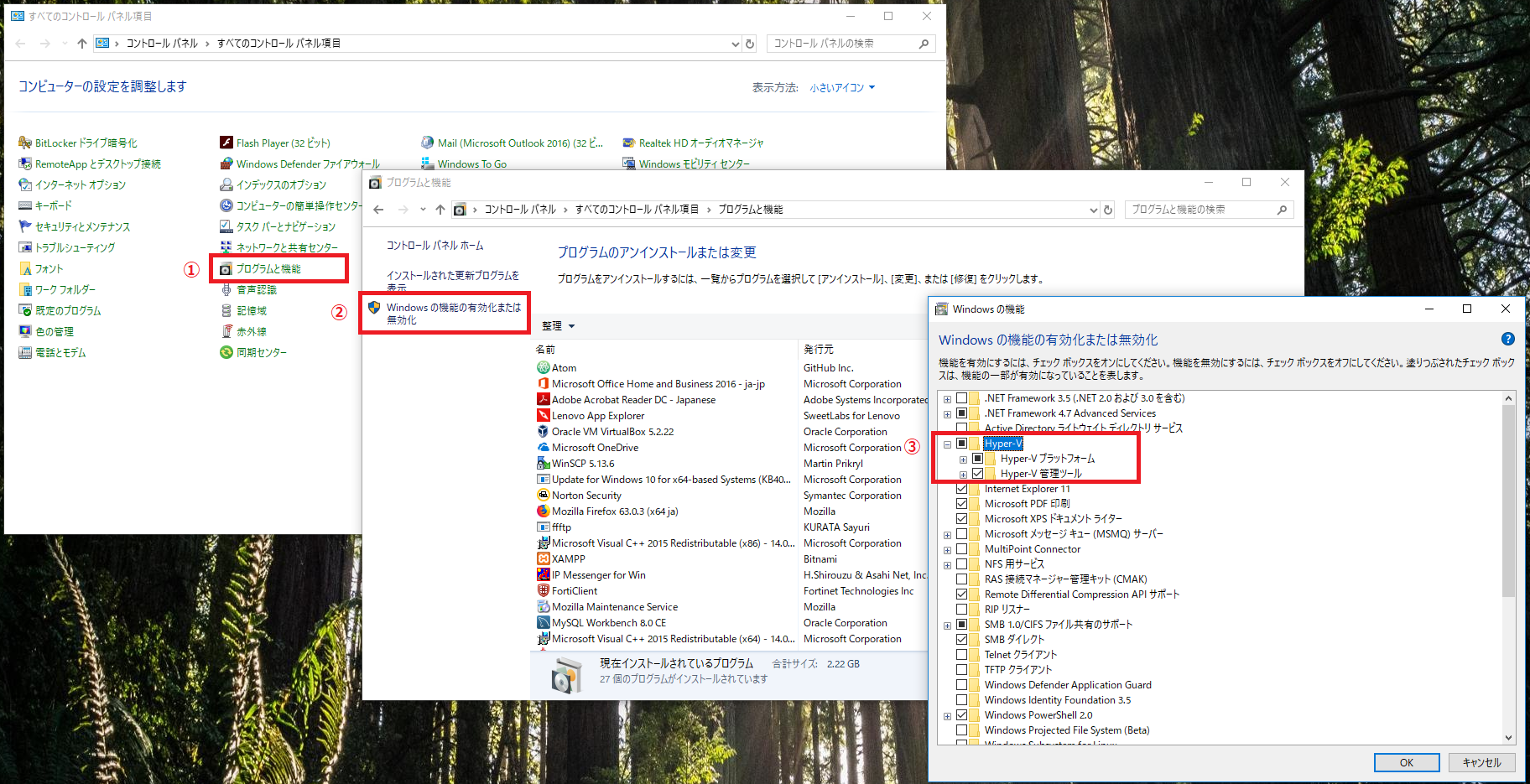Image resolution: width=1530 pixels, height=784 pixels.
Task: Open コントロール パネル ホーム link
Action: [435, 245]
